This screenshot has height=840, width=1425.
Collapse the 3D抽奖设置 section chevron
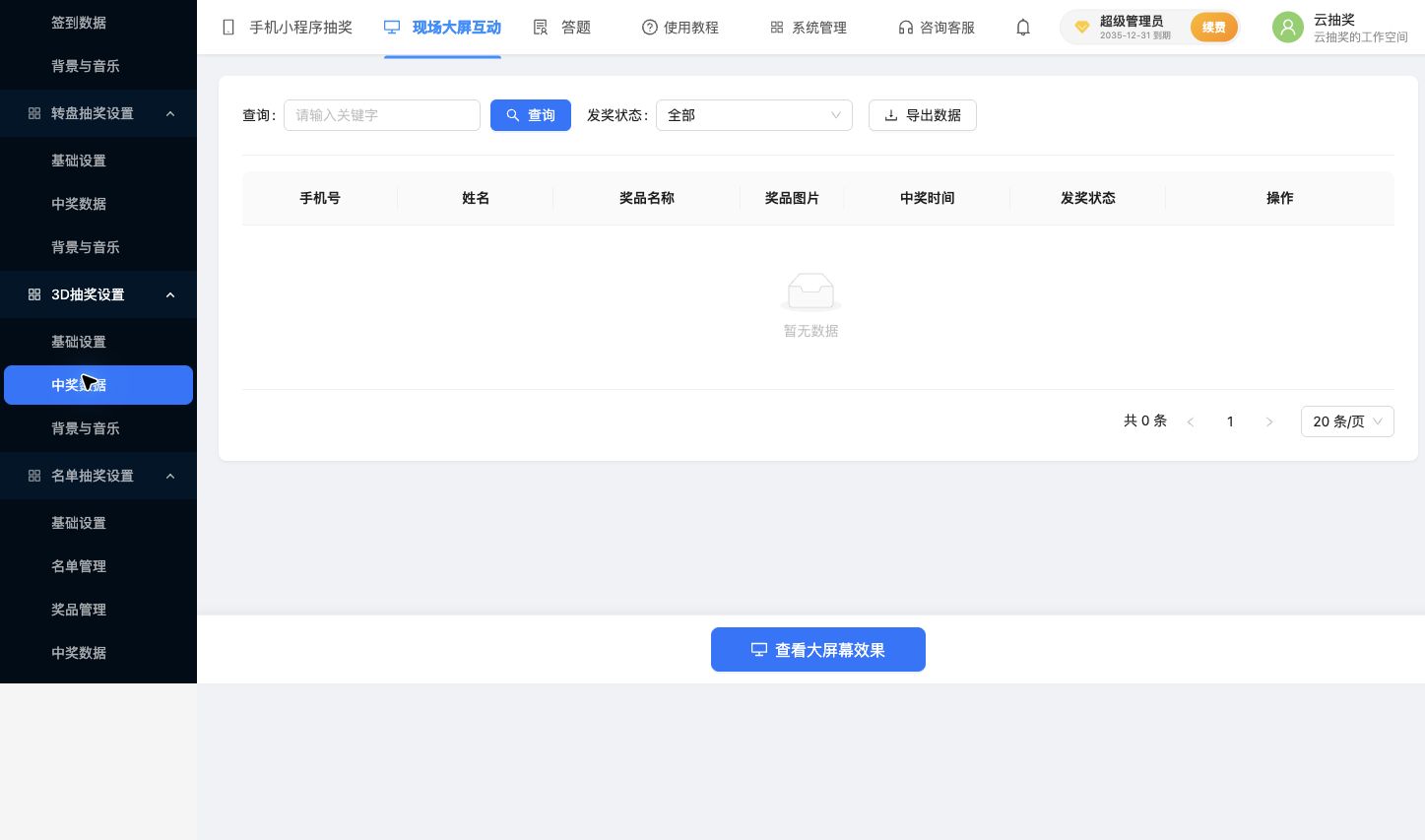[x=170, y=294]
